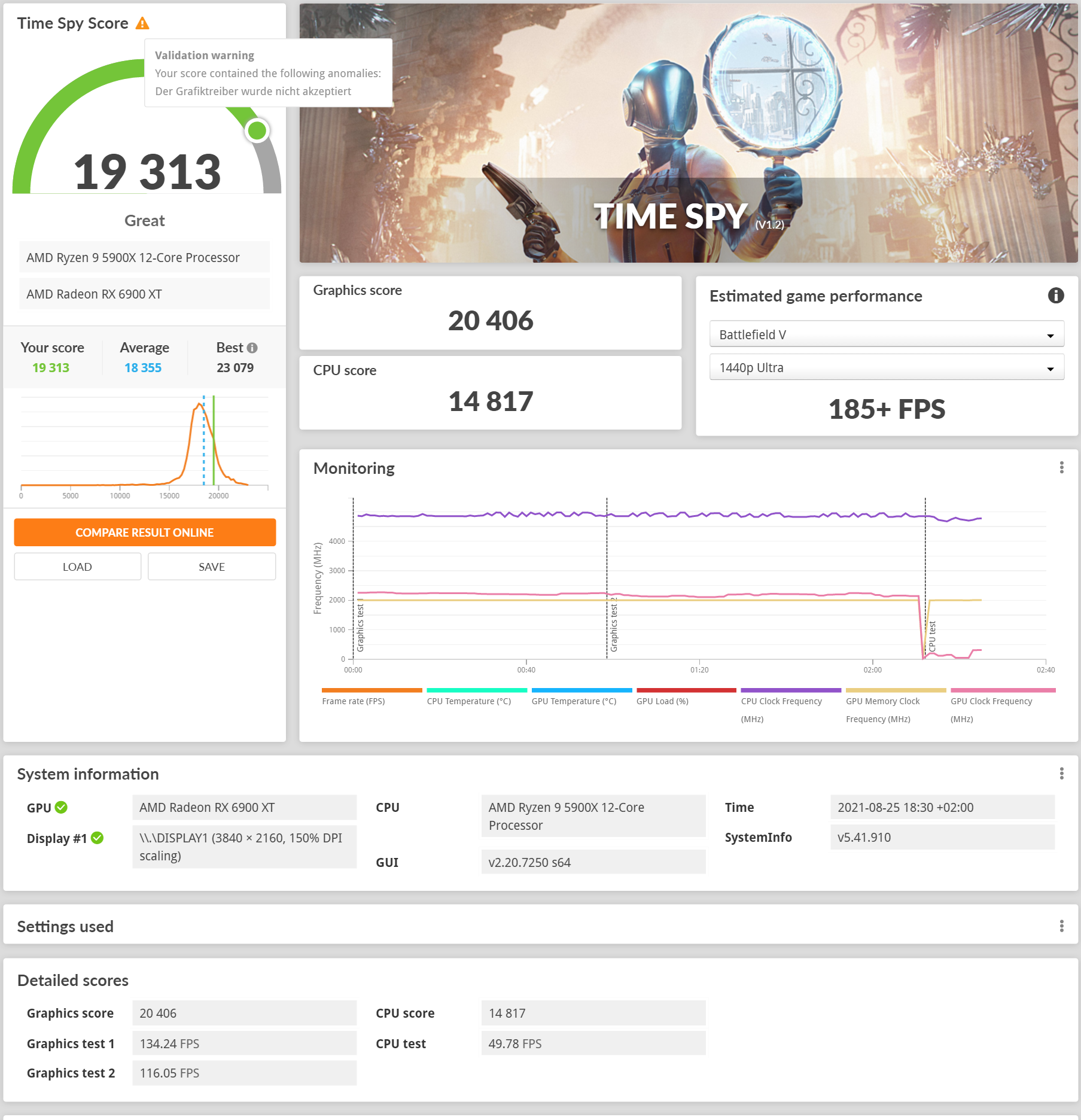1081x1120 pixels.
Task: Click the Display #1 '3840 × 2160' resolution value
Action: pyautogui.click(x=244, y=847)
